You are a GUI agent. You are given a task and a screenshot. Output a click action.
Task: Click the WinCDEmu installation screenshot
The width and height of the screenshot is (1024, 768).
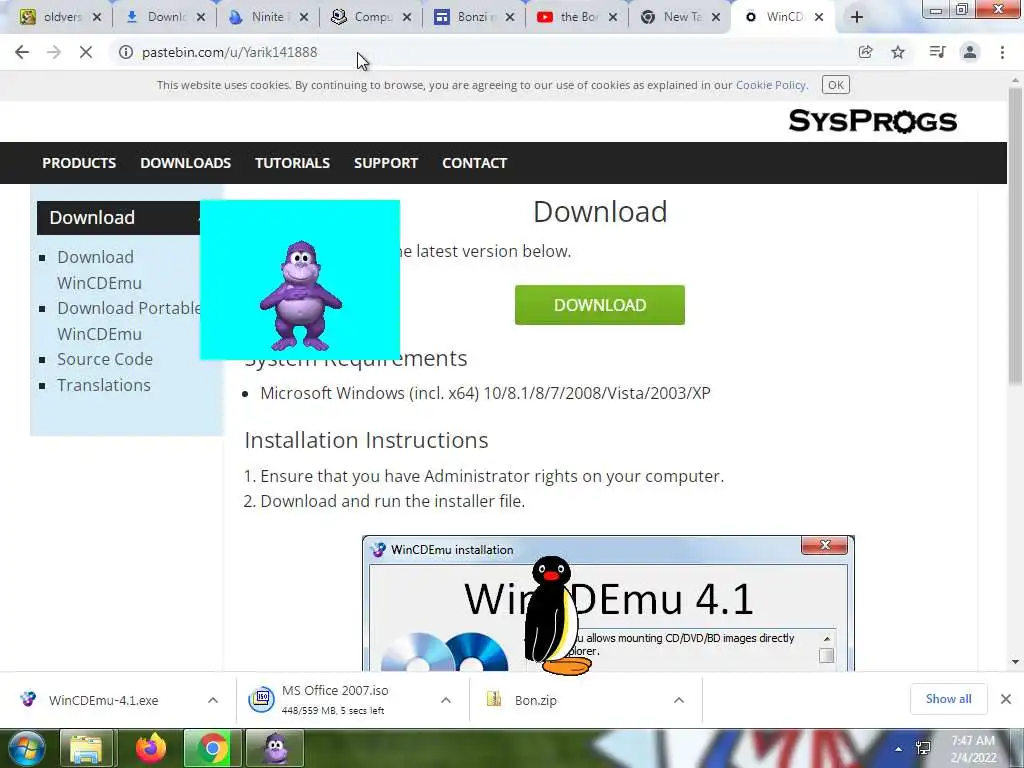point(608,603)
